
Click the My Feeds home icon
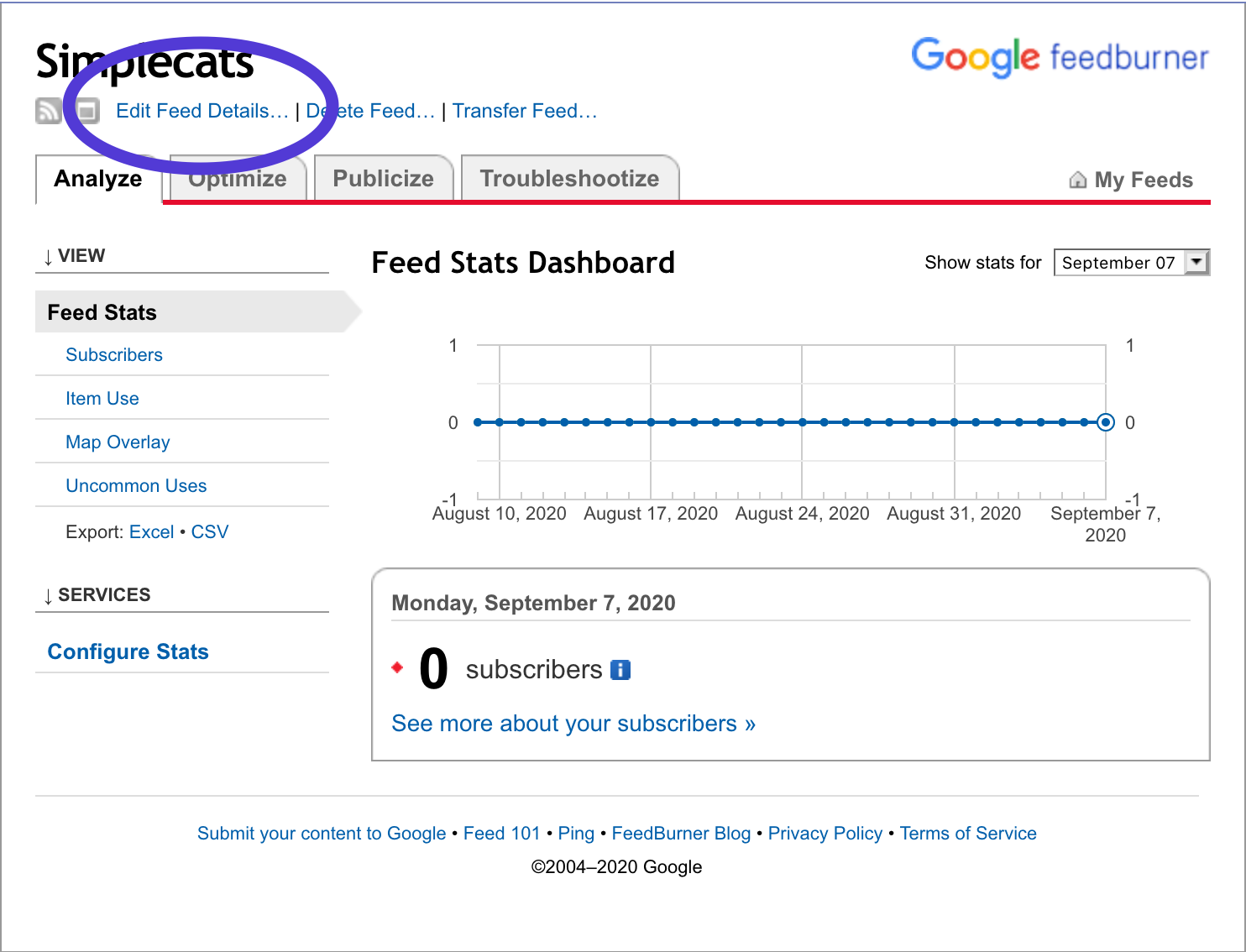tap(1078, 180)
